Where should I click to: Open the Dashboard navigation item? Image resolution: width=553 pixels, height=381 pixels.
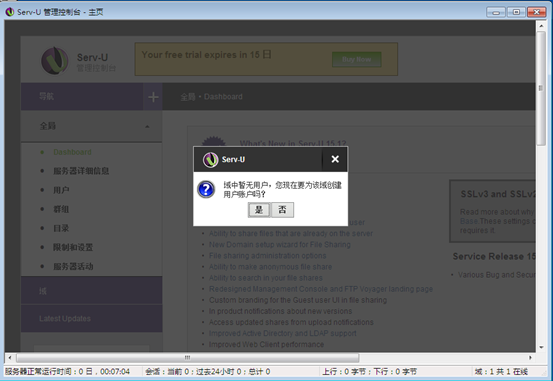tap(72, 152)
